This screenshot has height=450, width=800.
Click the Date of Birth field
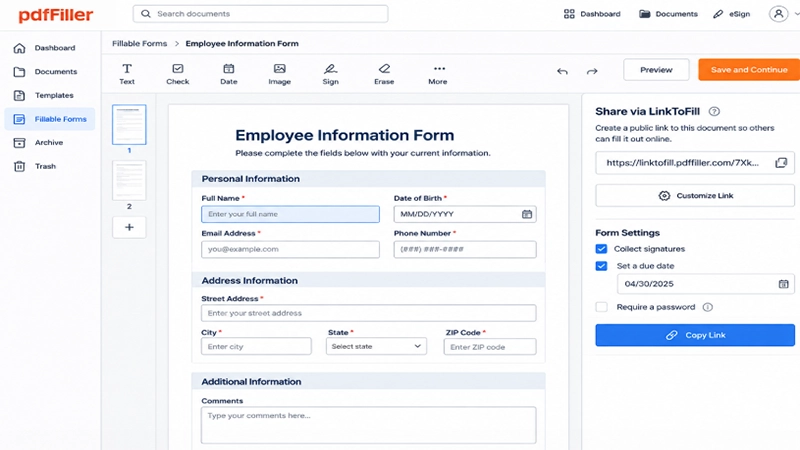pos(465,214)
